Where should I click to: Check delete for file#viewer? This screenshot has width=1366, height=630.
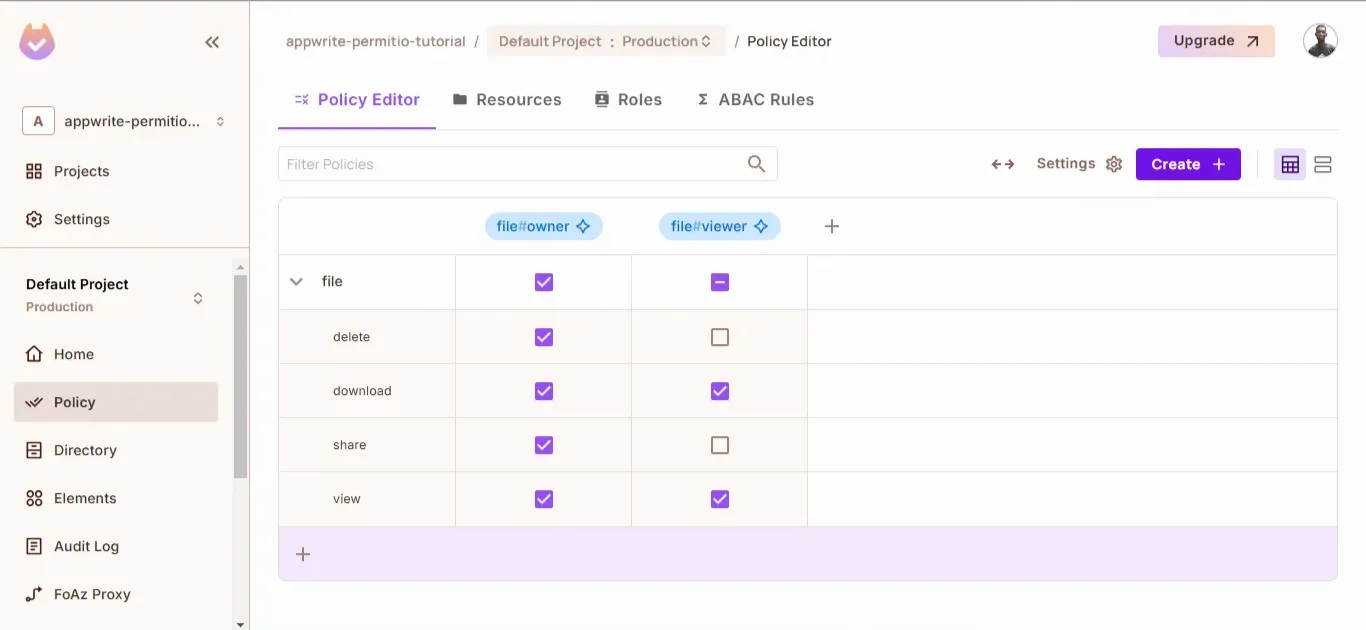coord(720,337)
